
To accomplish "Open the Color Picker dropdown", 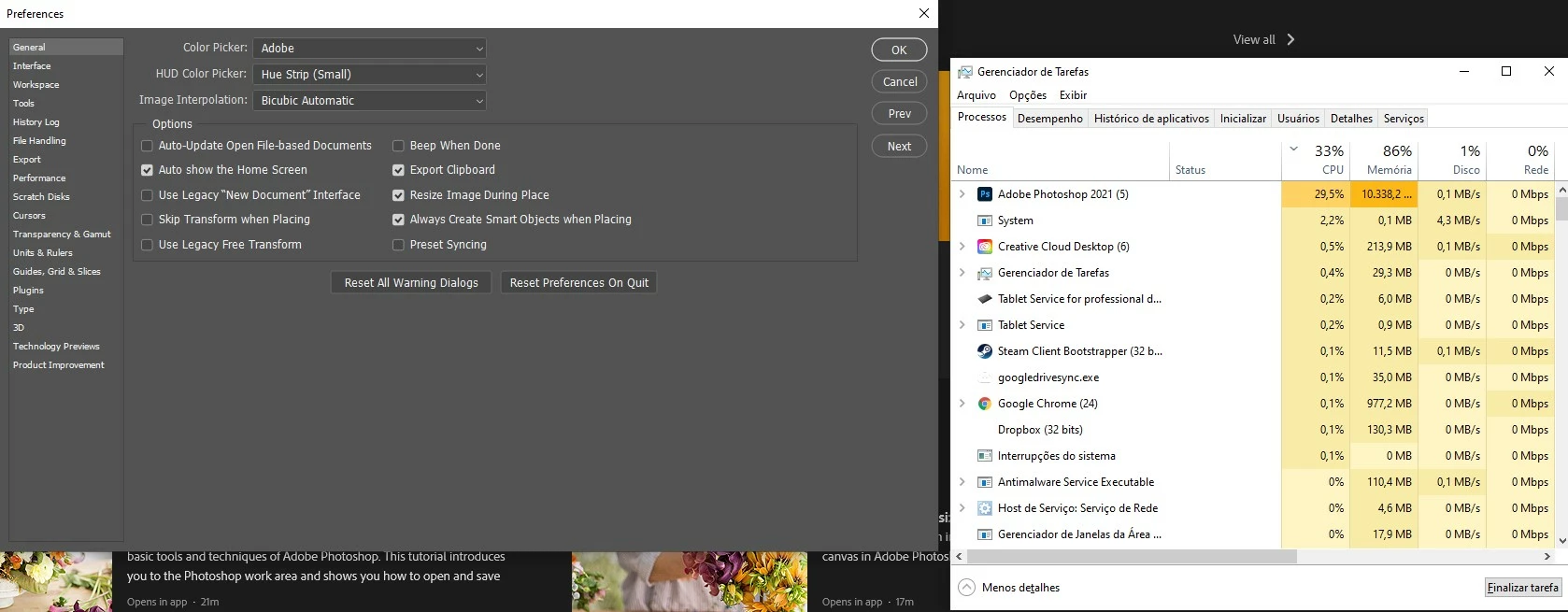I will point(369,49).
